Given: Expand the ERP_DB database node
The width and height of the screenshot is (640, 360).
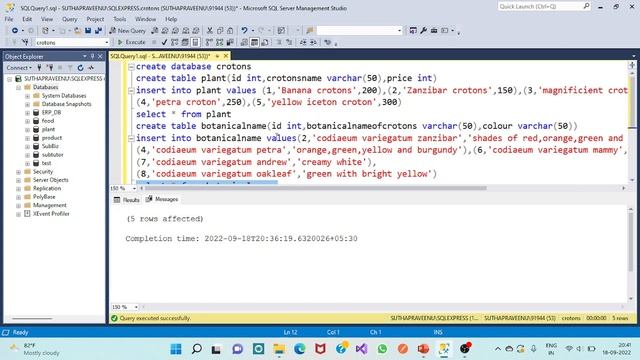Looking at the screenshot, I should point(27,113).
